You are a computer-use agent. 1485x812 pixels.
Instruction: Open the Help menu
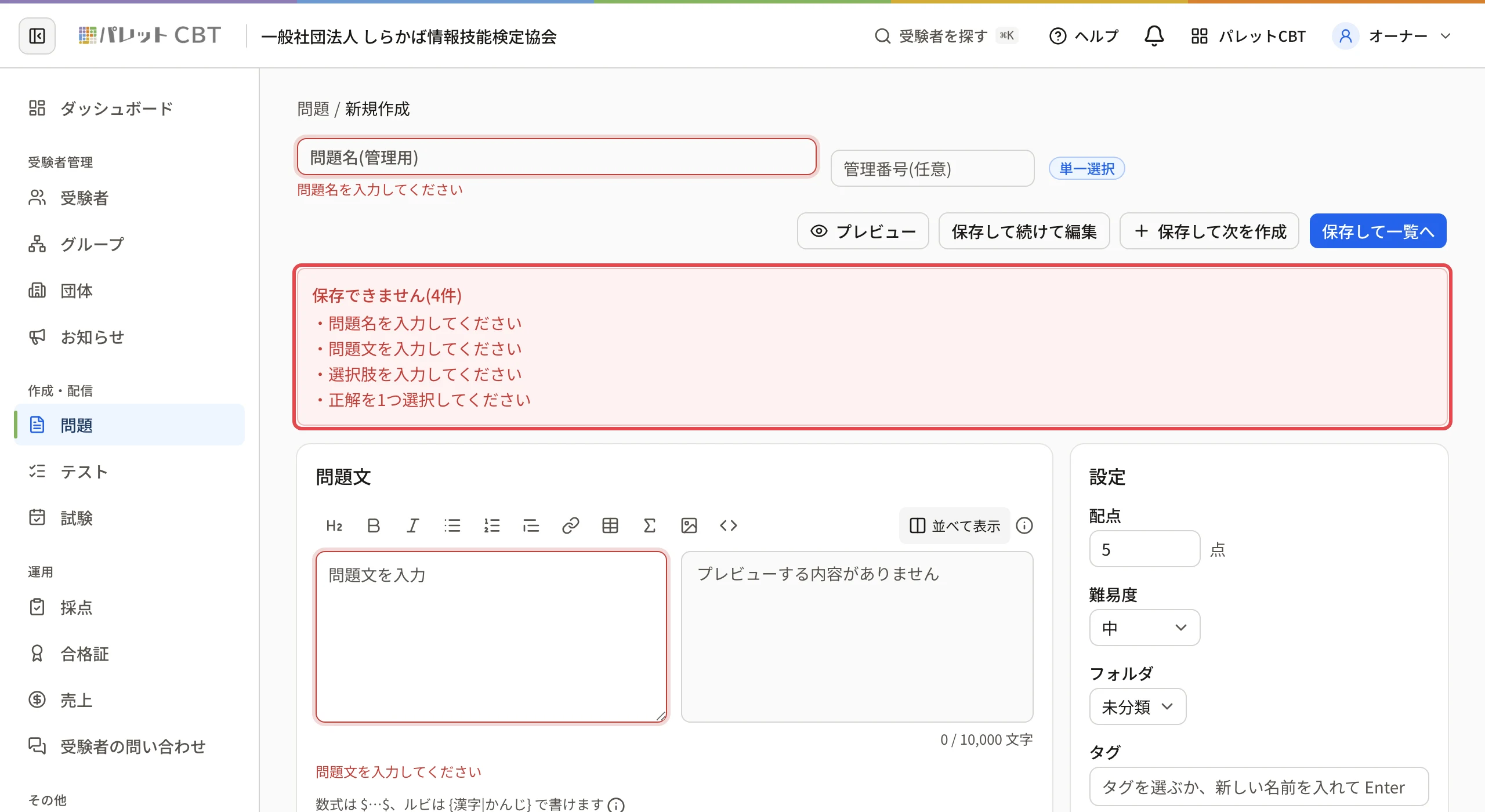tap(1084, 36)
